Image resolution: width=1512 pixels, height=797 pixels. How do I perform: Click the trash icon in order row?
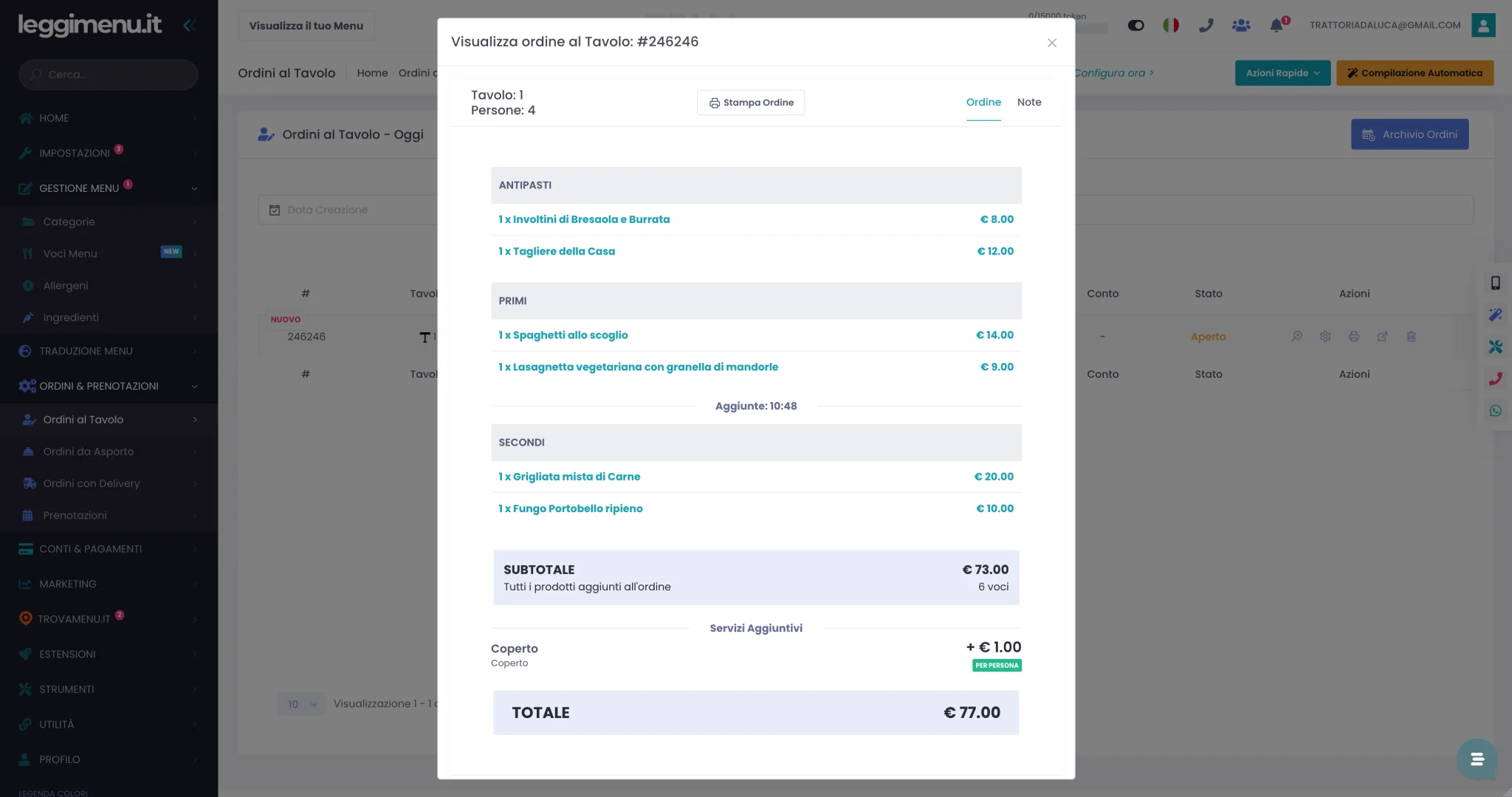click(1412, 337)
